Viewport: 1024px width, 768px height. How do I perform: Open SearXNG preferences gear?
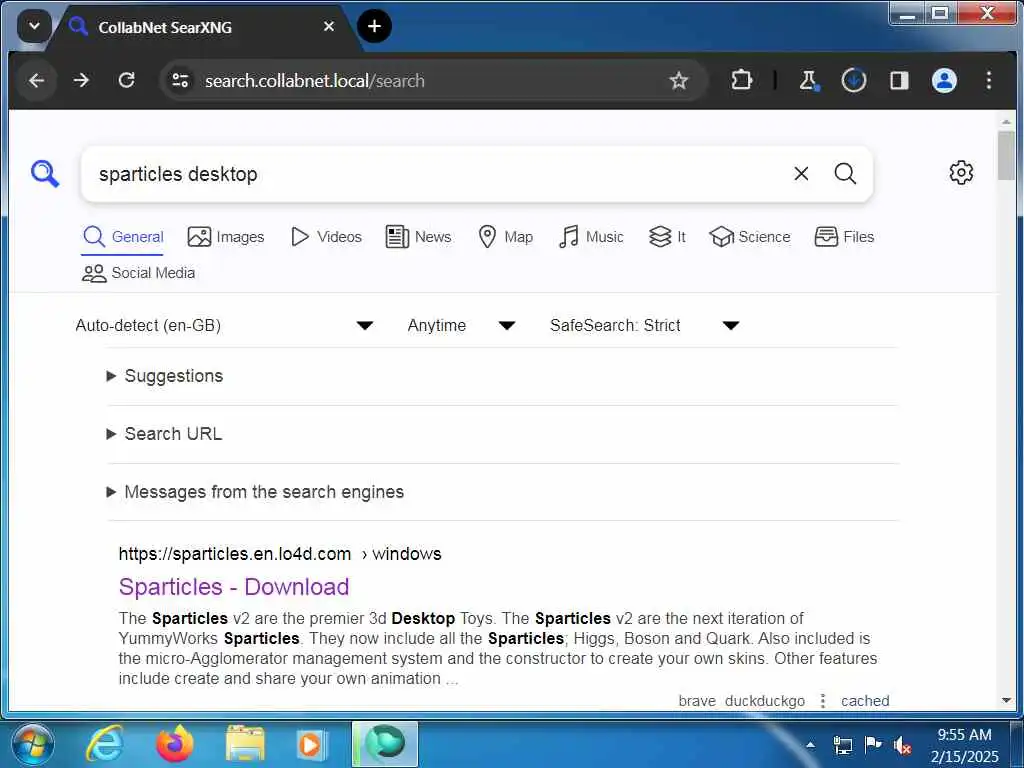961,173
